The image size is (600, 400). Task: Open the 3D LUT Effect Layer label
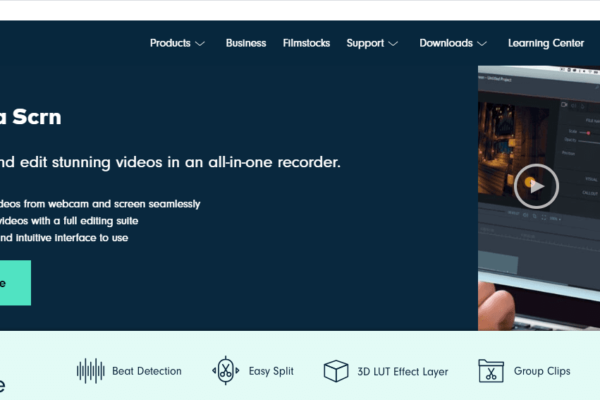coord(403,371)
